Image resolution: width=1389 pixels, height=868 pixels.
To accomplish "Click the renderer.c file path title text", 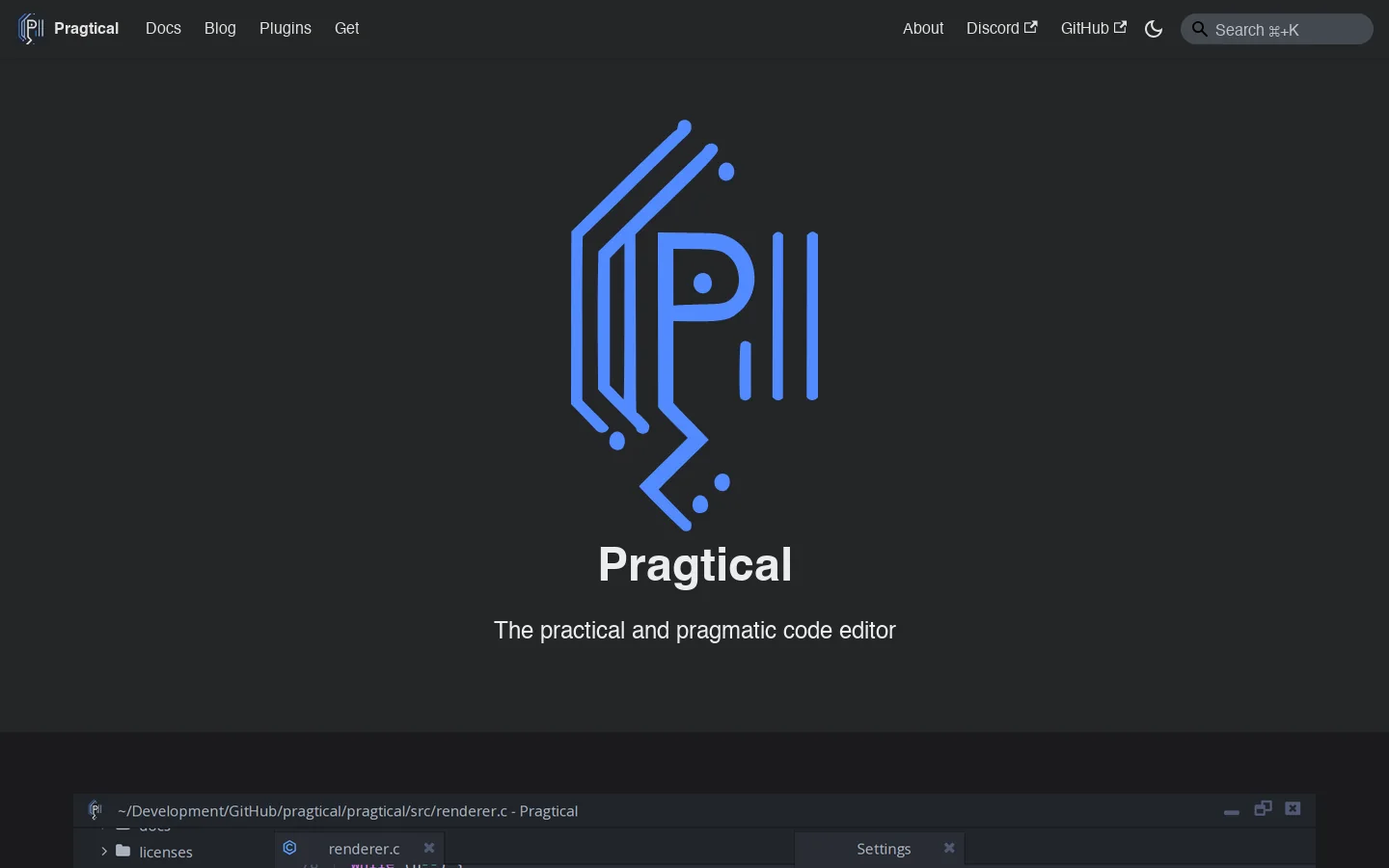I will [x=348, y=811].
